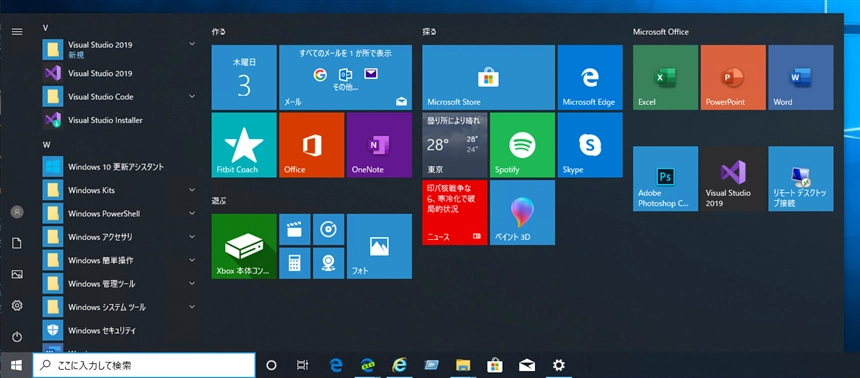Click the power icon in Start rail

coord(17,336)
